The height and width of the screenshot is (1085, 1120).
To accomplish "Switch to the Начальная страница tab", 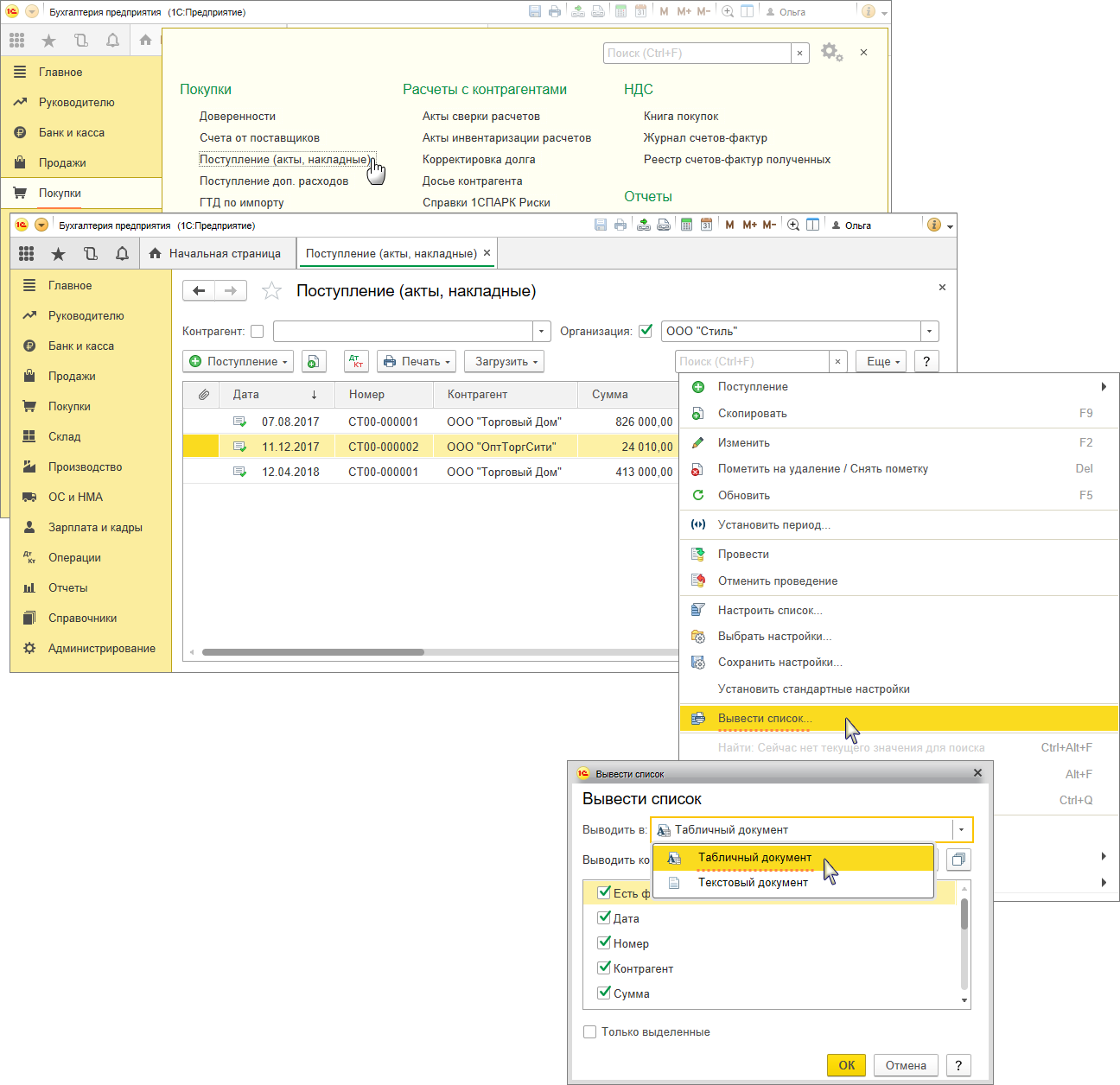I will click(x=215, y=253).
